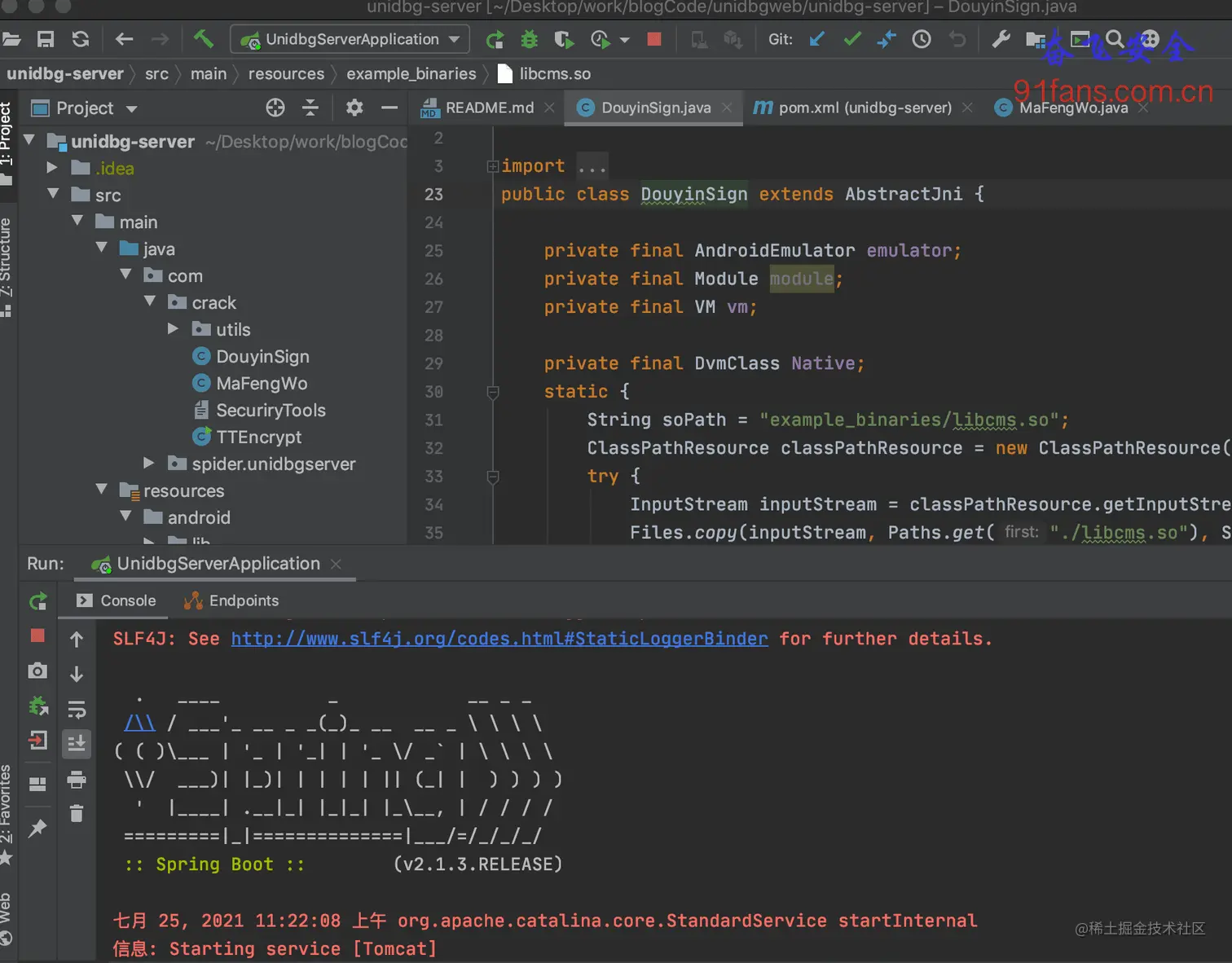
Task: Toggle soft-wrap in the console
Action: click(x=77, y=710)
